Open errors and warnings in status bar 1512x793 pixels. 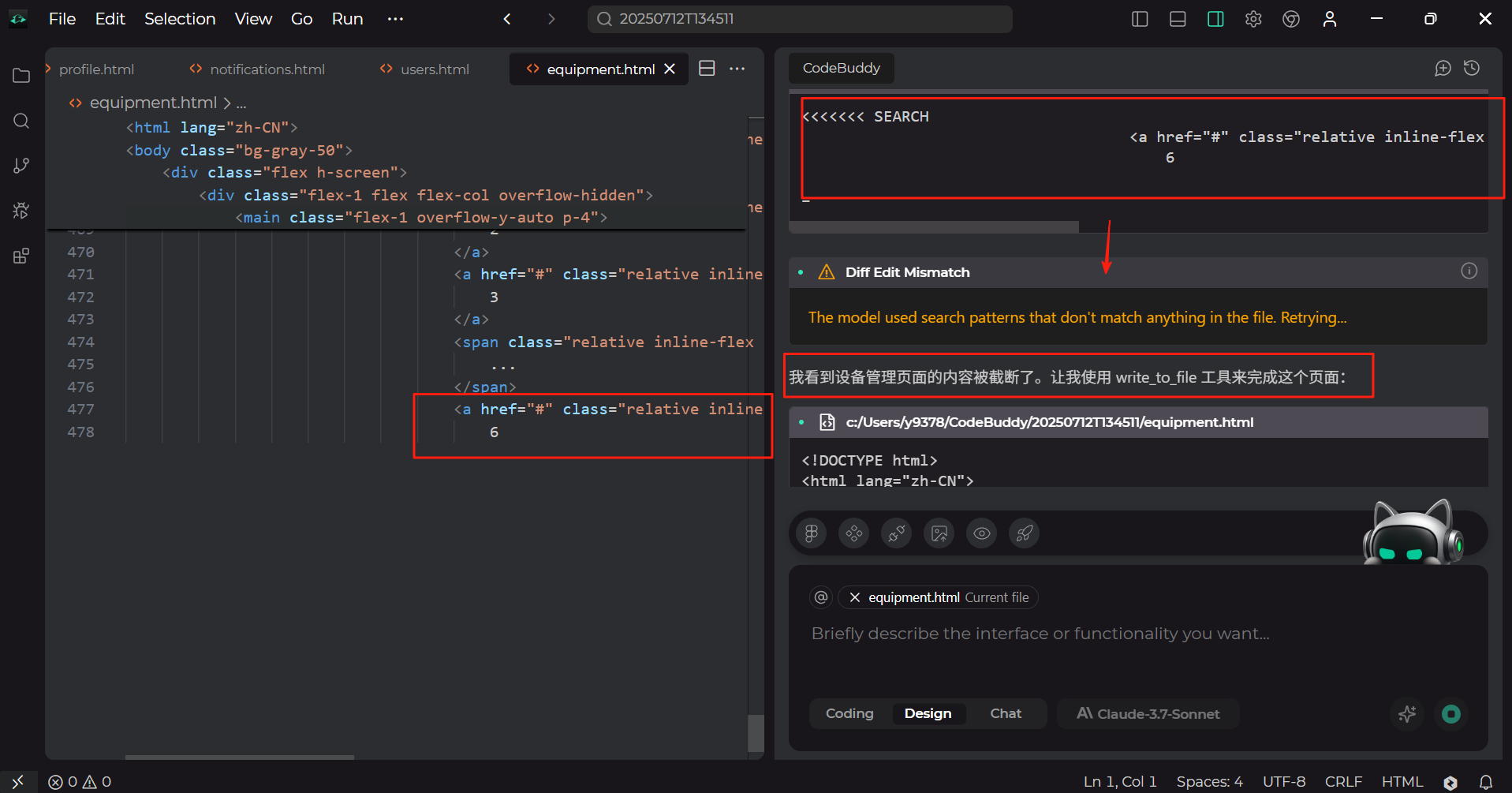80,781
